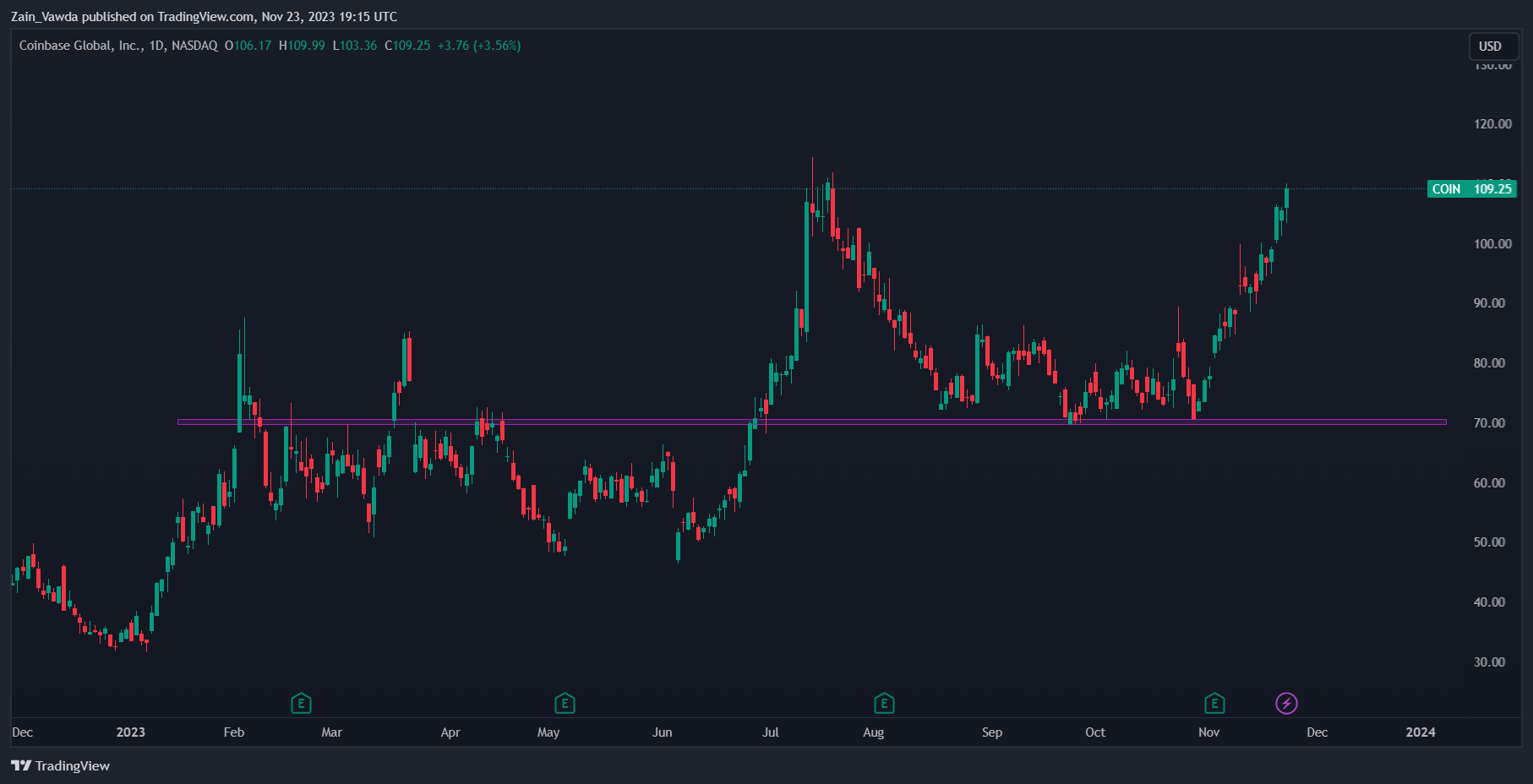Screen dimensions: 1533x784
Task: Click the COIN 109.25 price label
Action: click(1472, 189)
